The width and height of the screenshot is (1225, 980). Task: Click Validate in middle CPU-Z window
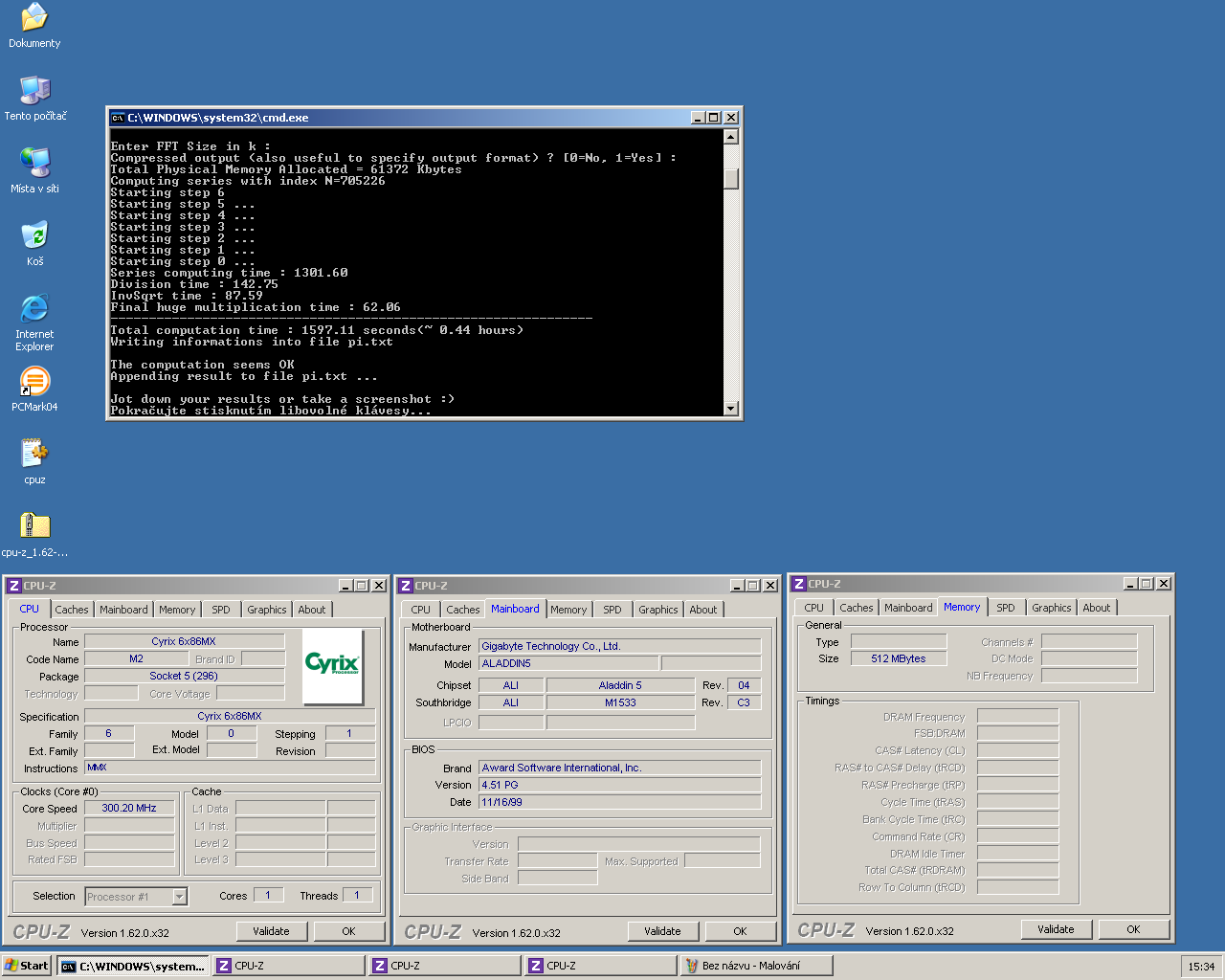pos(663,931)
